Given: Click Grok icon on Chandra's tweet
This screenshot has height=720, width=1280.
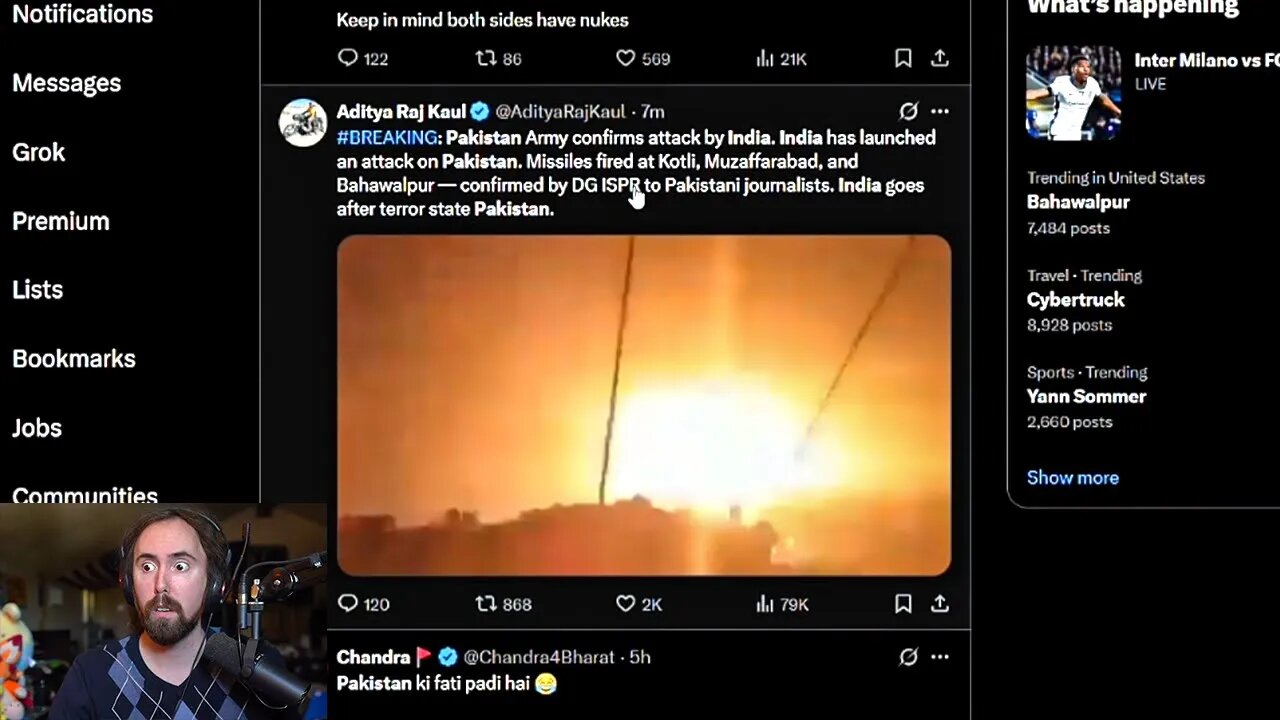Looking at the screenshot, I should [x=908, y=657].
